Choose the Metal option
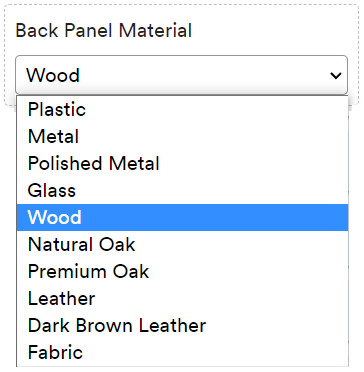The height and width of the screenshot is (372, 364). (x=182, y=136)
